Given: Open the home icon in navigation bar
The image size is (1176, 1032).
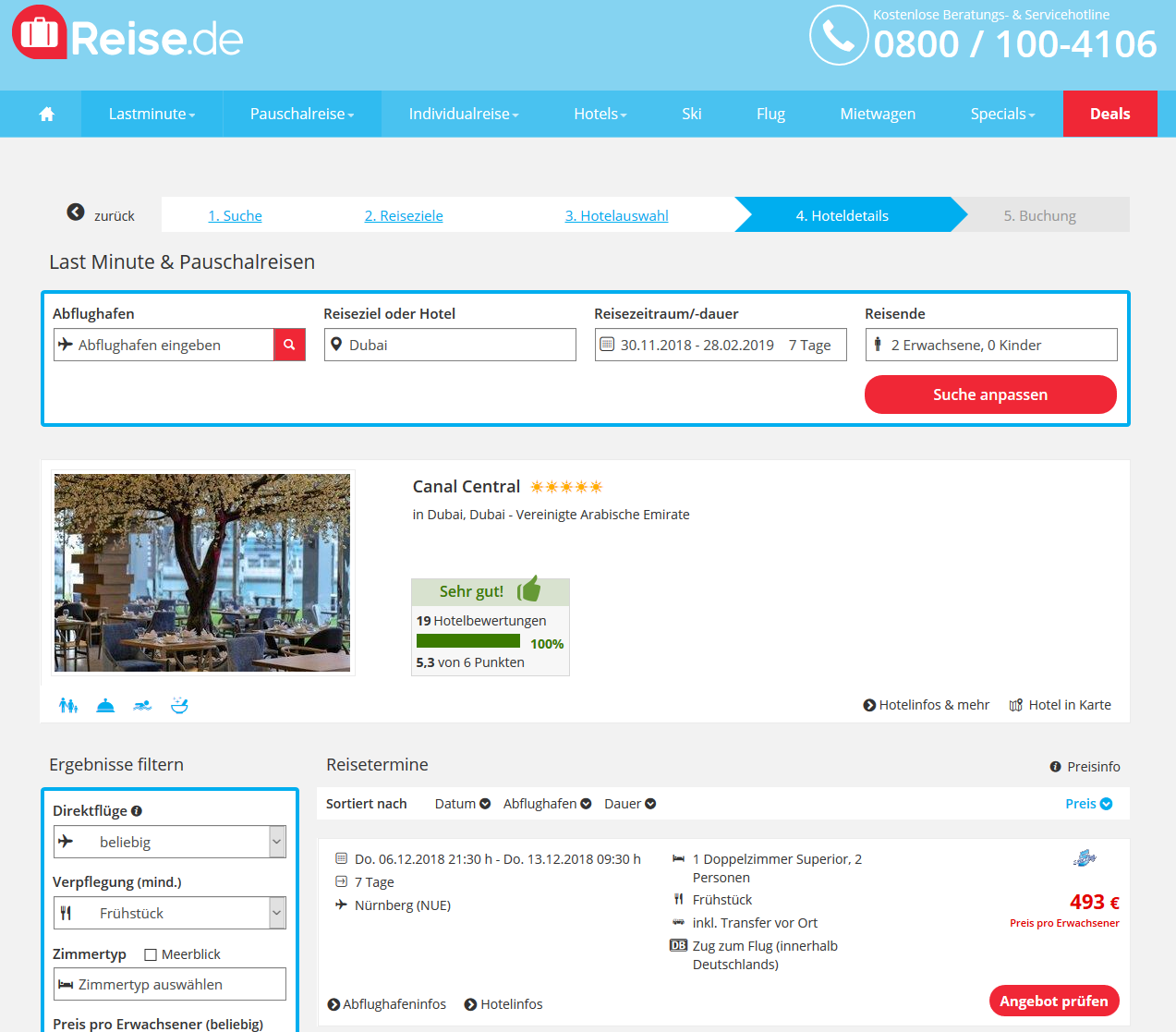Looking at the screenshot, I should 46,114.
